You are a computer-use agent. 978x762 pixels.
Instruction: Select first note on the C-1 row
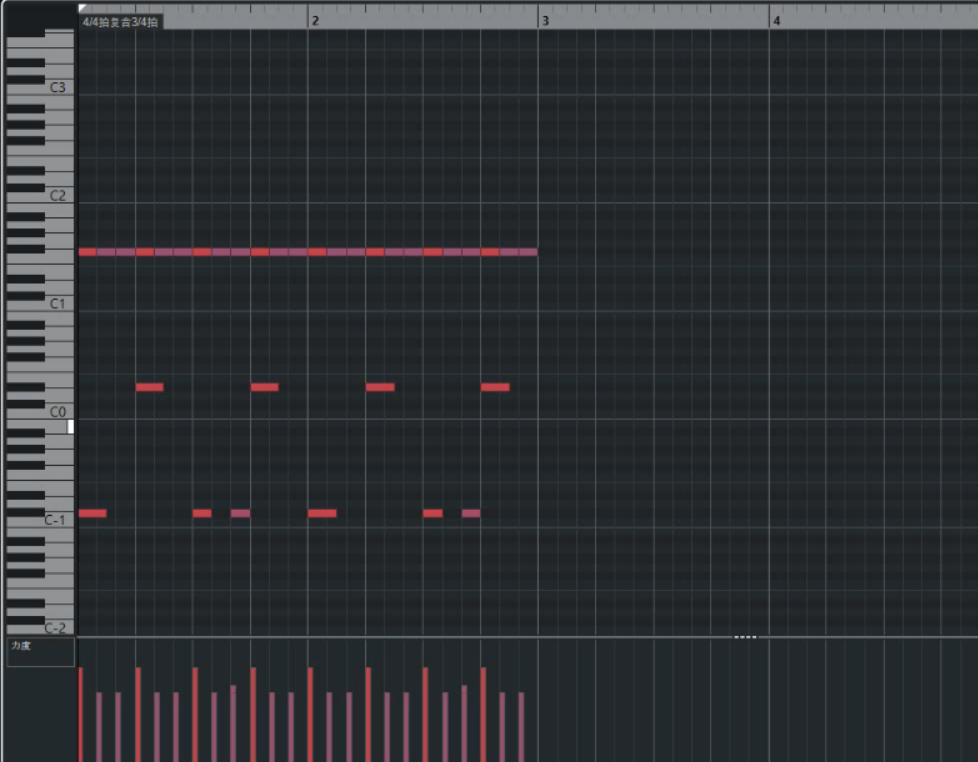pyautogui.click(x=92, y=513)
